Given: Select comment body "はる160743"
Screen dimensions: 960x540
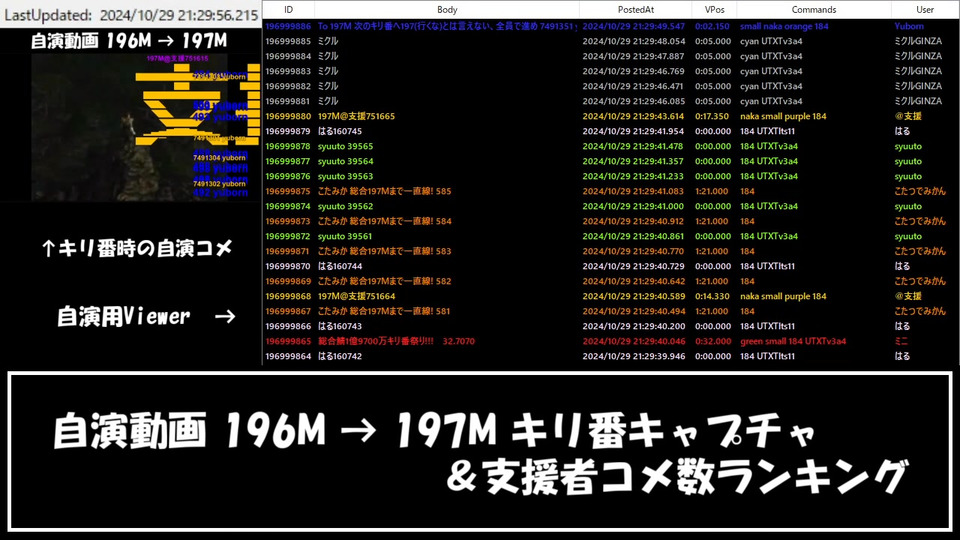Looking at the screenshot, I should click(x=340, y=326).
